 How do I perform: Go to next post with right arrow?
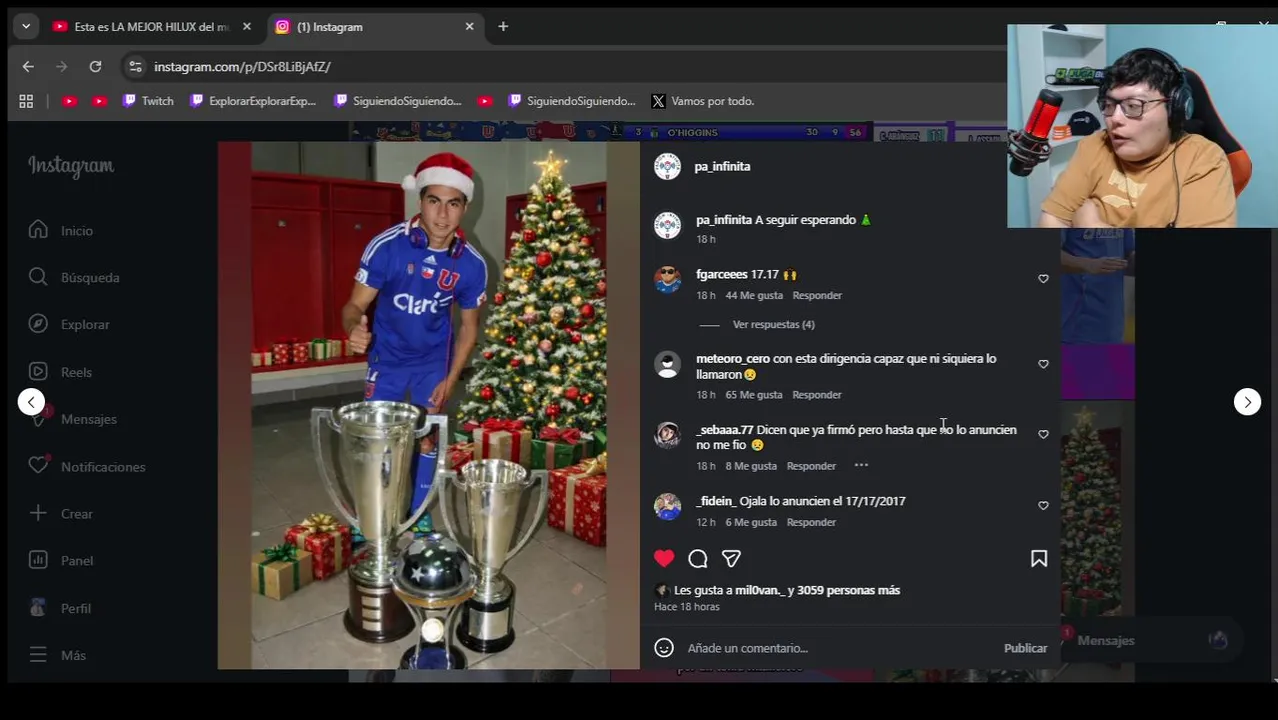1247,402
